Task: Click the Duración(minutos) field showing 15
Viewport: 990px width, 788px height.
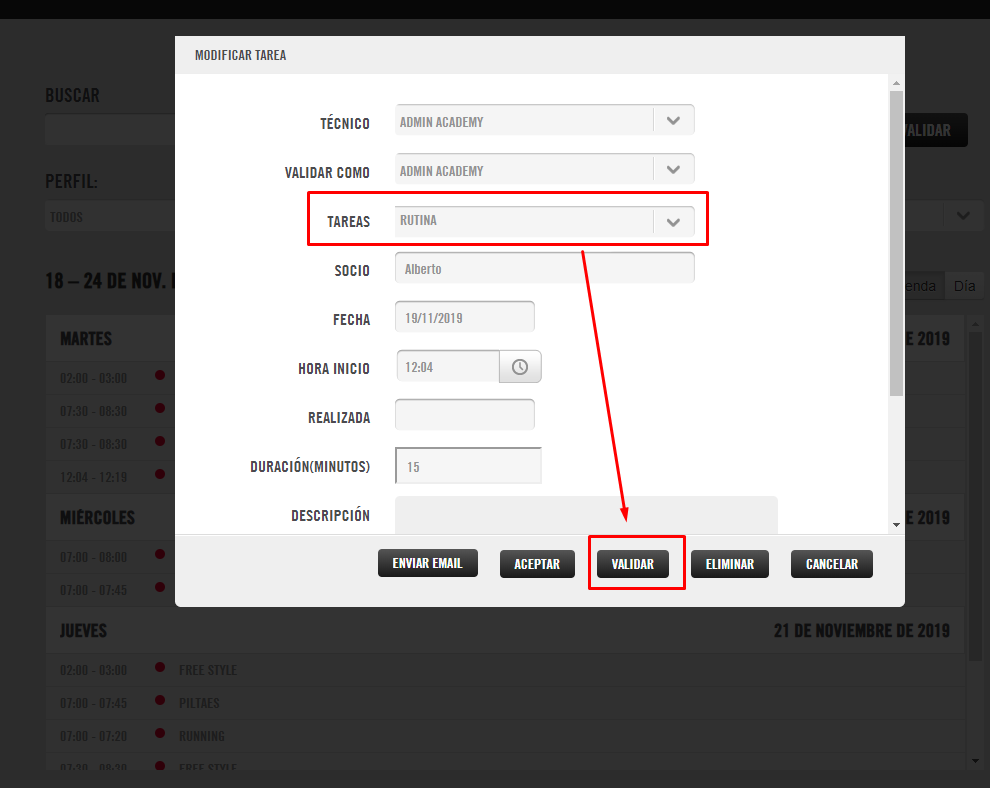Action: click(x=468, y=466)
